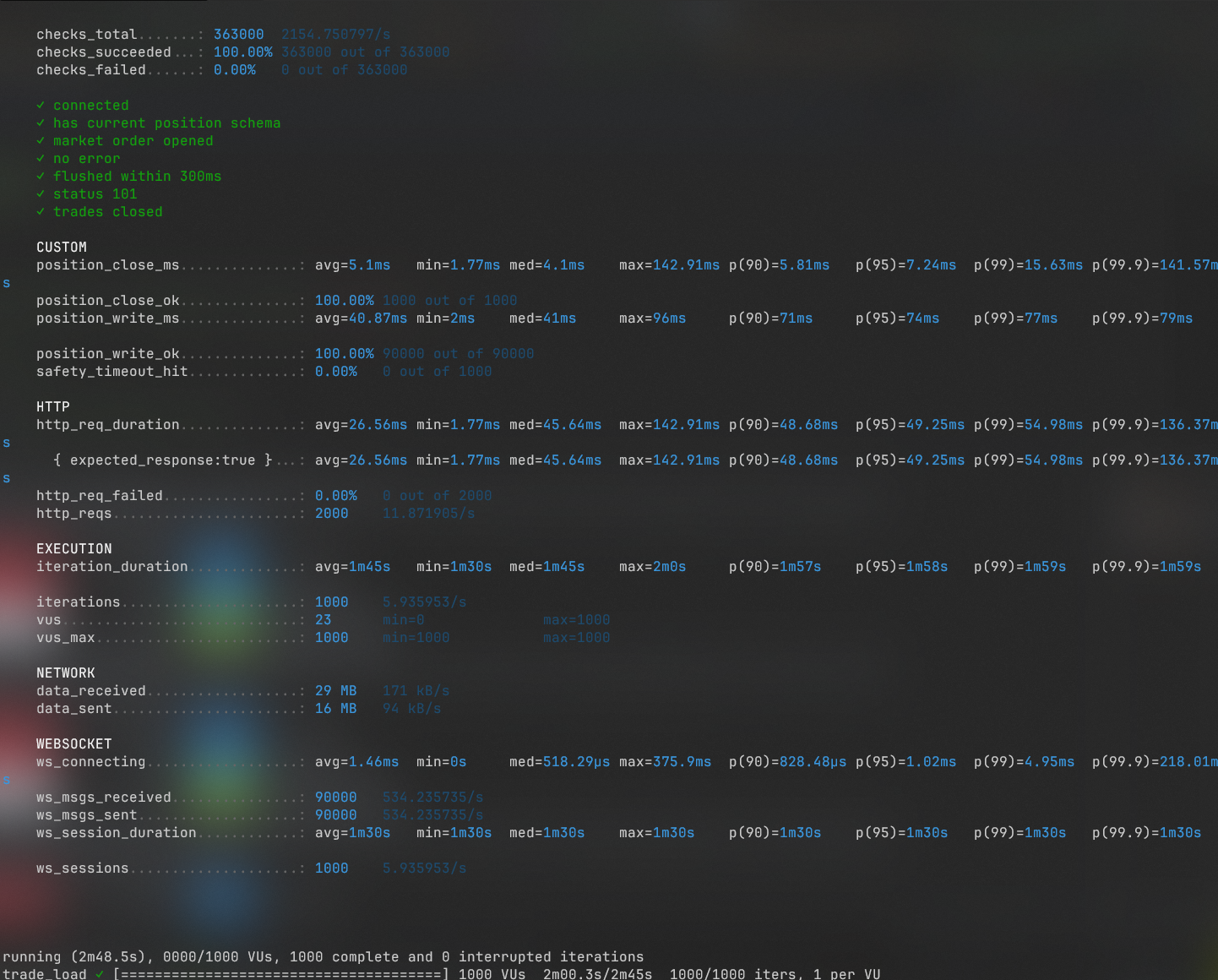
Task: Select http_reqs rate 11.871905/s
Action: pos(428,514)
